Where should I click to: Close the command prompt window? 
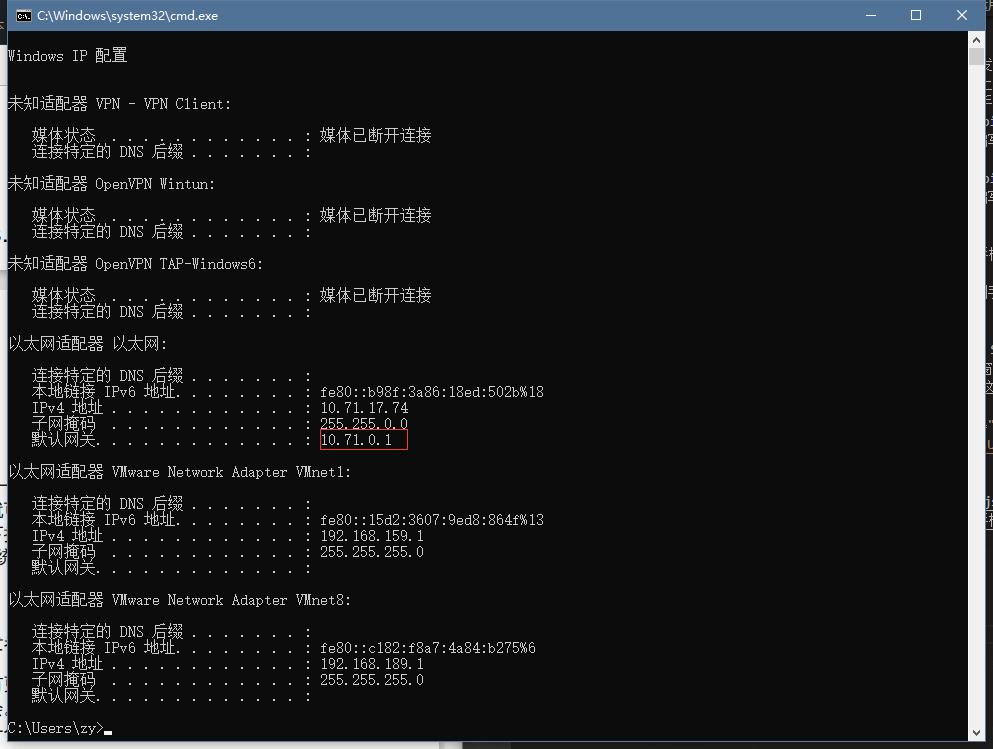pos(961,16)
